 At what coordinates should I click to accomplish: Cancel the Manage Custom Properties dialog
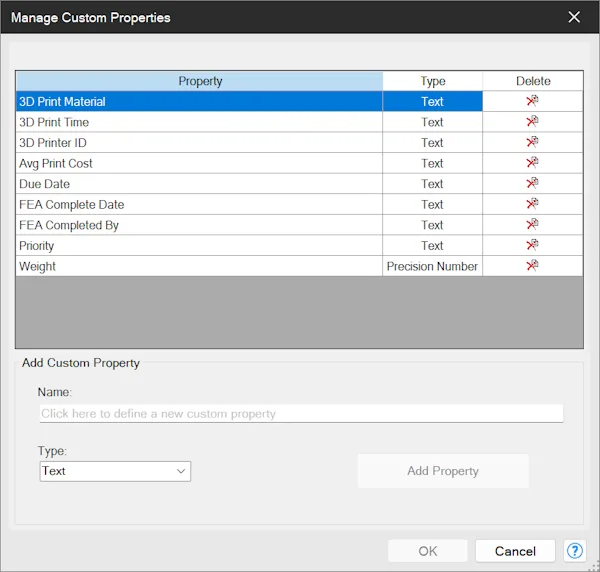tap(515, 551)
